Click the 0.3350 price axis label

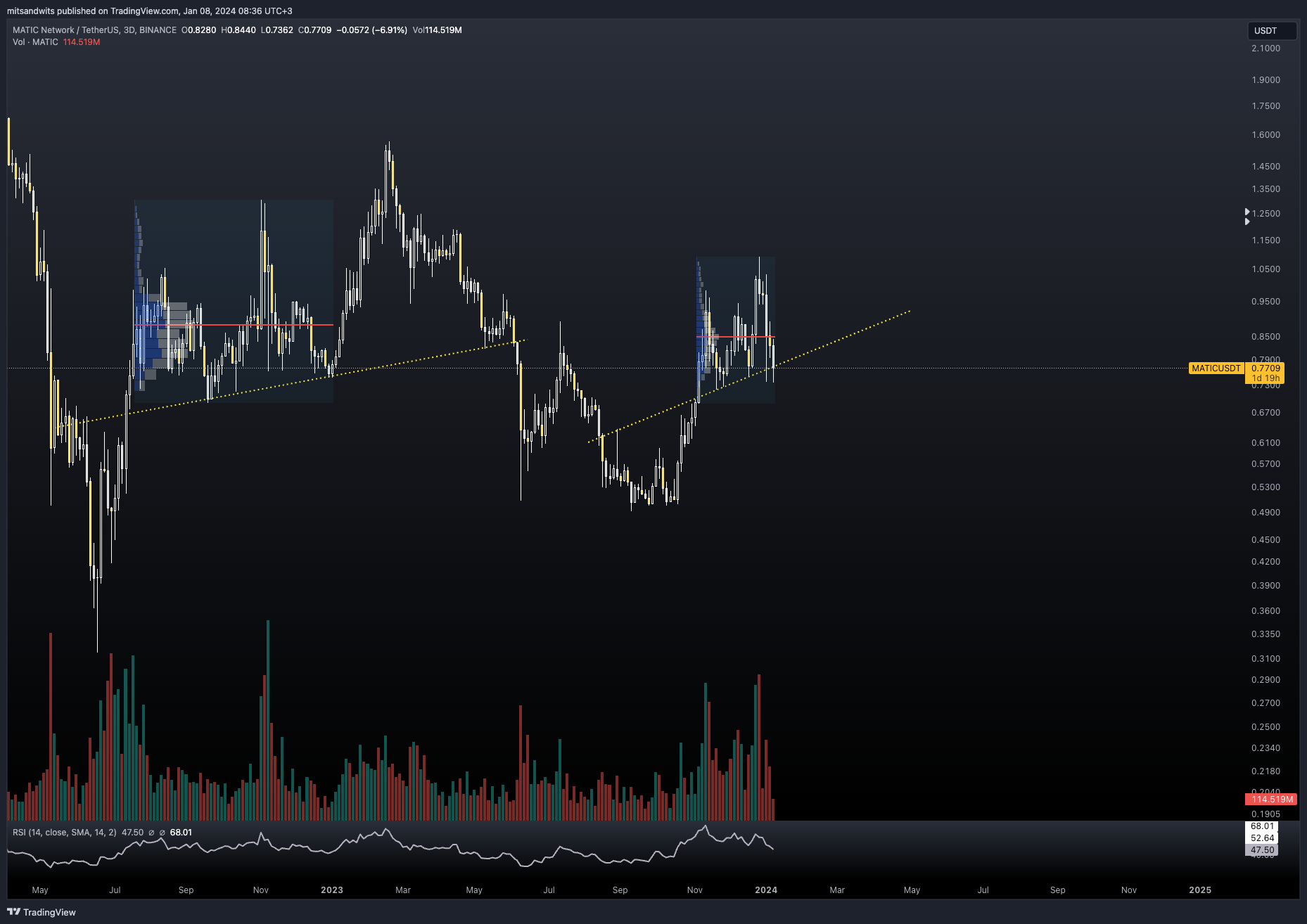1265,634
